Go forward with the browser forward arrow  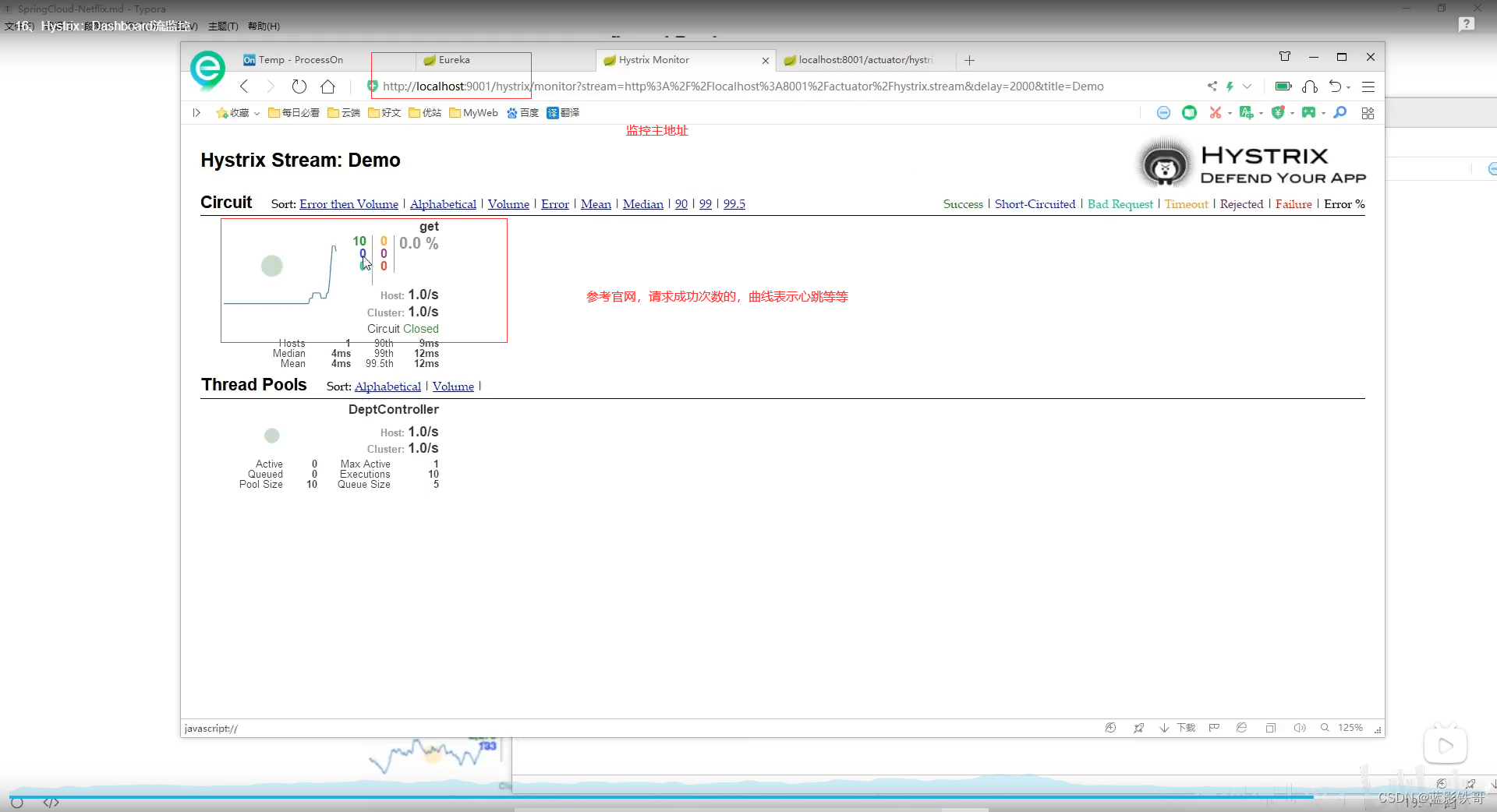coord(271,86)
